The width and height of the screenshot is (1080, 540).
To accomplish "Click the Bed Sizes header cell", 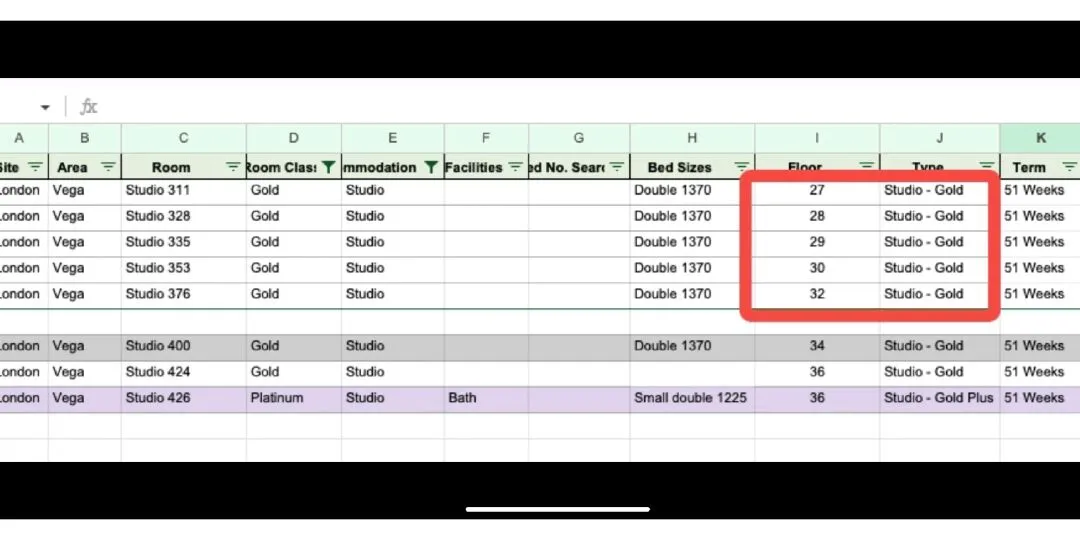I will [692, 167].
